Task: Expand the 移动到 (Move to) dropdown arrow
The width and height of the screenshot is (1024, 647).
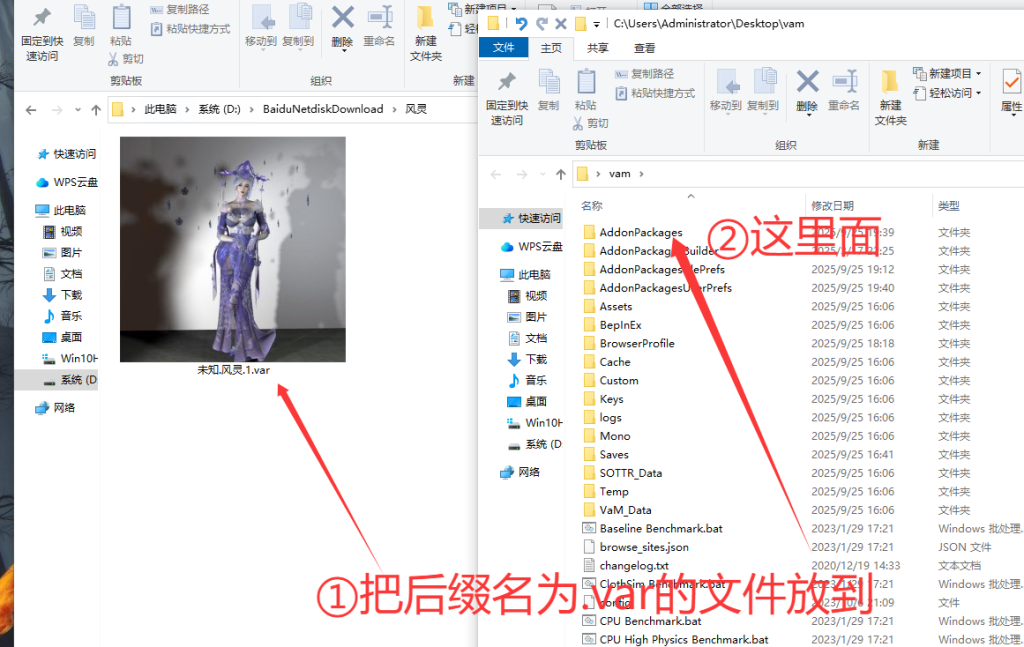Action: click(x=727, y=114)
